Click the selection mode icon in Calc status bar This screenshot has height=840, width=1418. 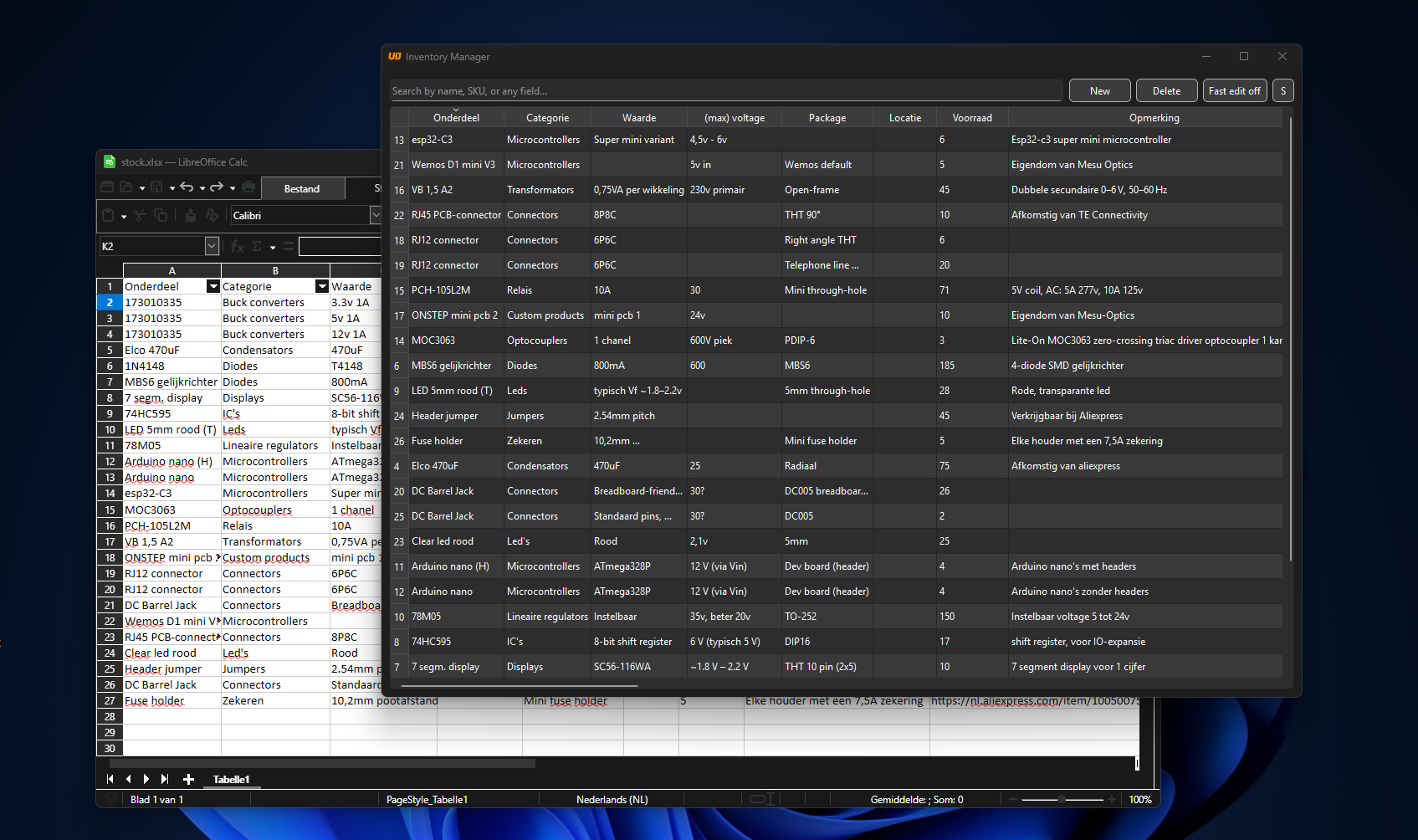(x=762, y=799)
